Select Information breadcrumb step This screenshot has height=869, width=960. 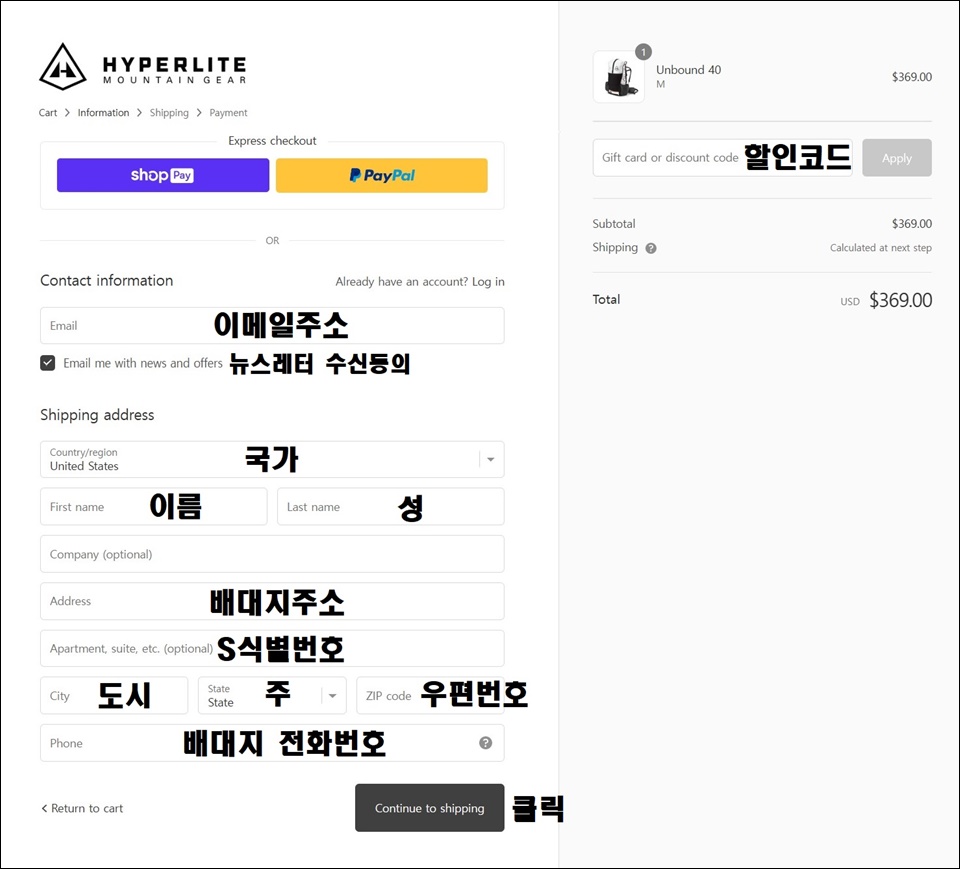pyautogui.click(x=103, y=113)
